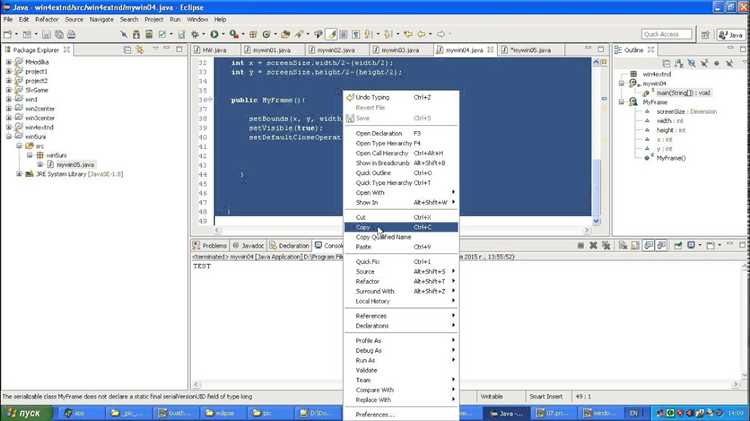The image size is (750, 421).
Task: Click the Quick Access search field
Action: (x=667, y=34)
